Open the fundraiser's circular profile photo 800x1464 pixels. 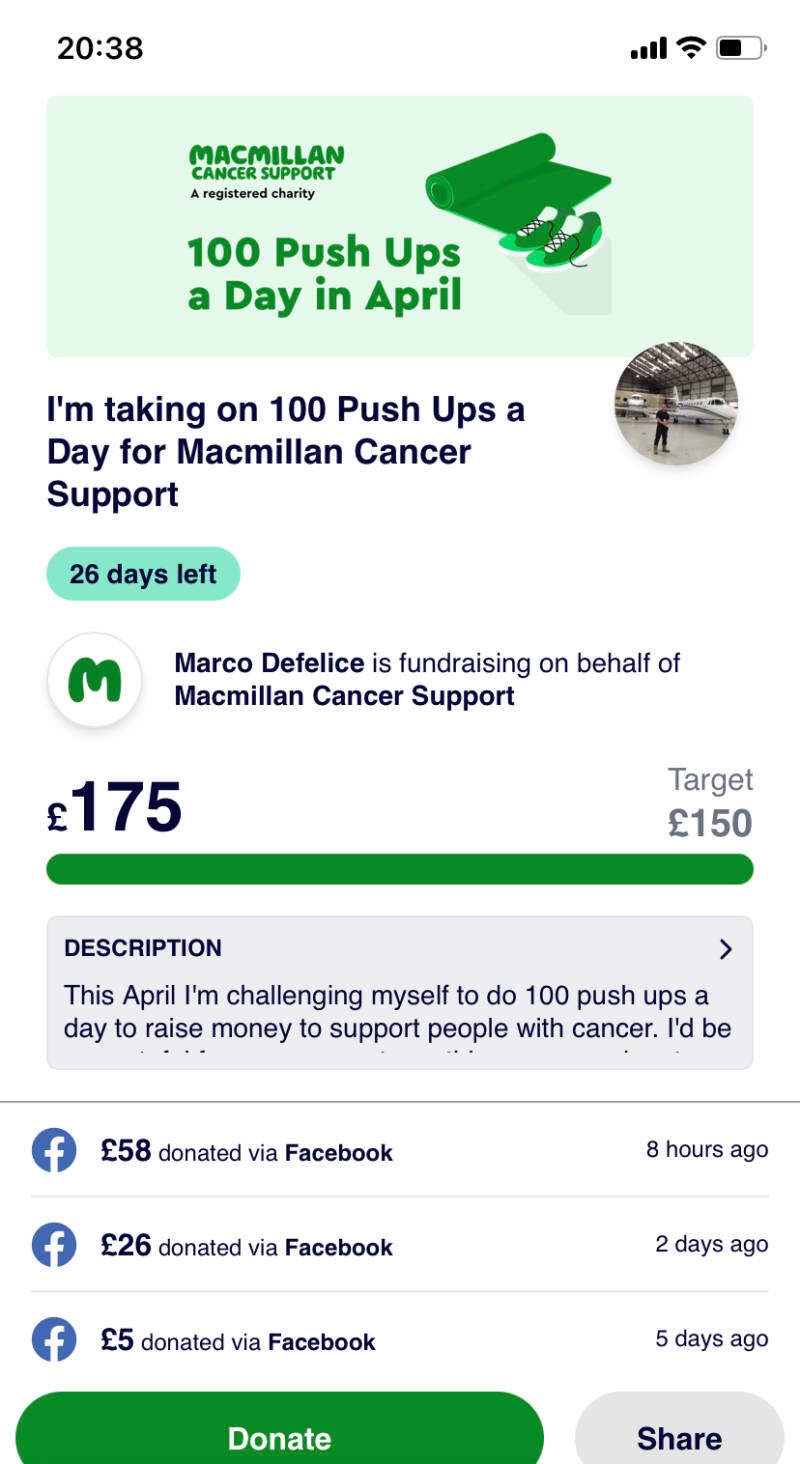tap(676, 403)
